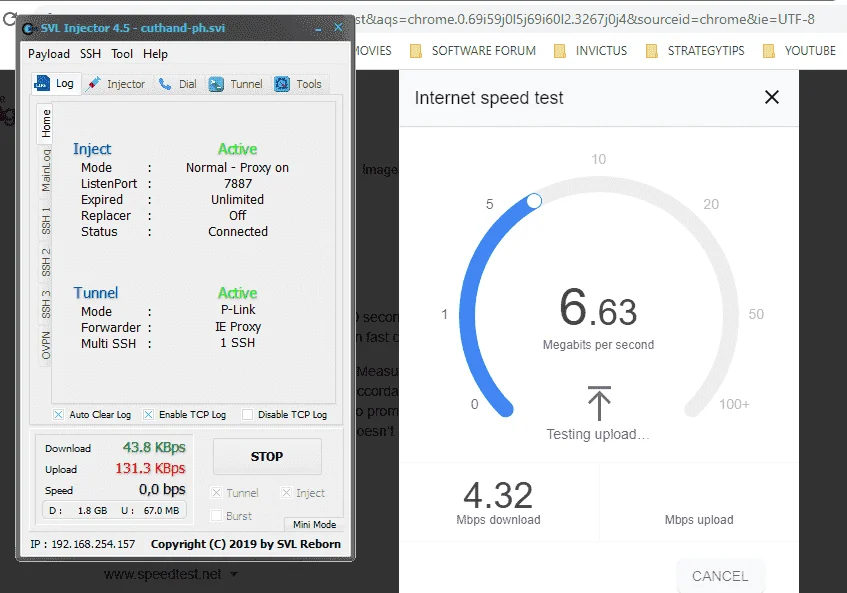The image size is (847, 593).
Task: Switch to the Tunnel tab
Action: click(236, 84)
